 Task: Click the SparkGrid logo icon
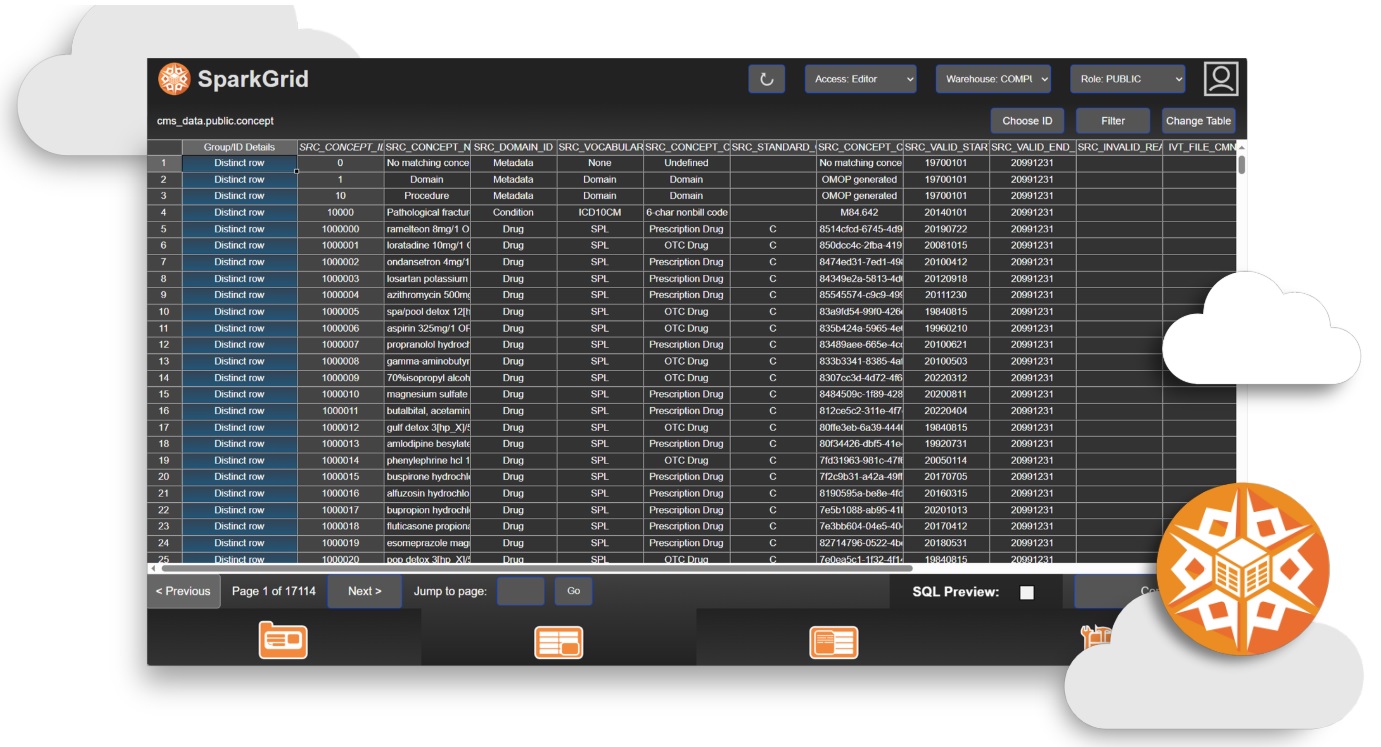[x=174, y=79]
